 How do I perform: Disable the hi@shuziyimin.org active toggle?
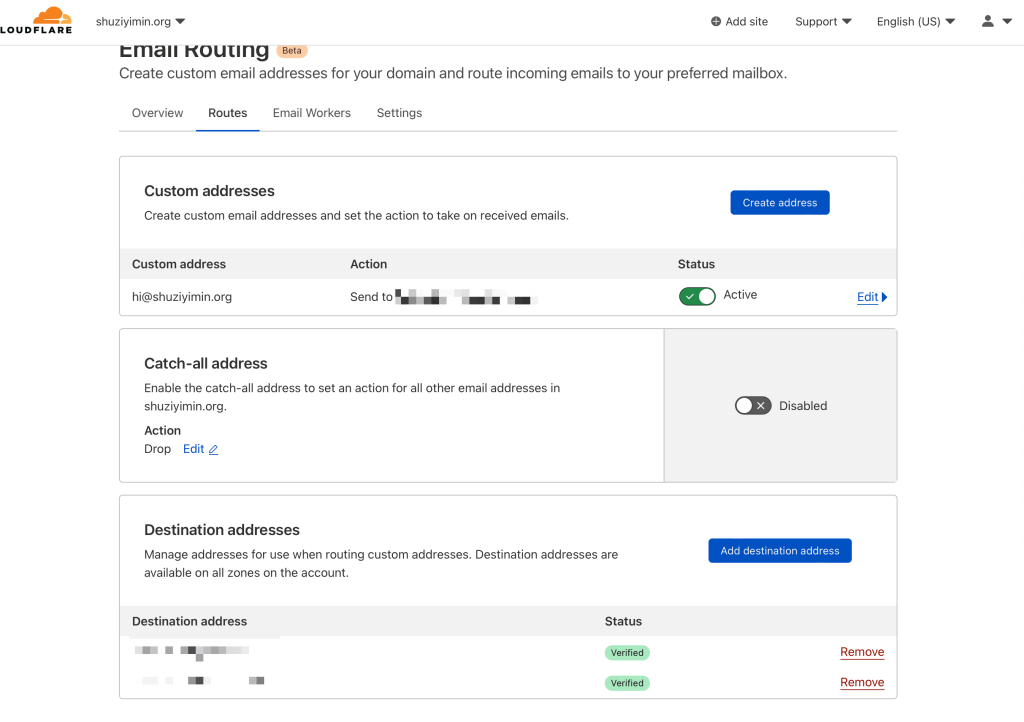pyautogui.click(x=697, y=296)
